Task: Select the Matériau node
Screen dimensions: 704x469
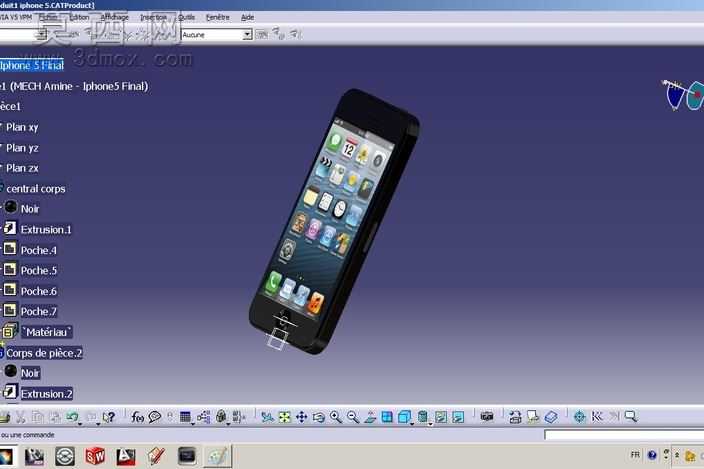Action: [x=47, y=332]
